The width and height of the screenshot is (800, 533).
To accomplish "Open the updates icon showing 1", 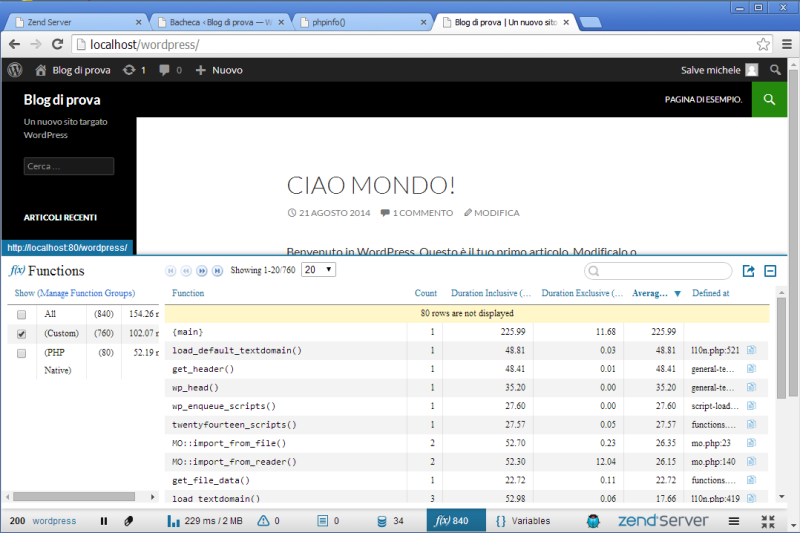I will [134, 70].
